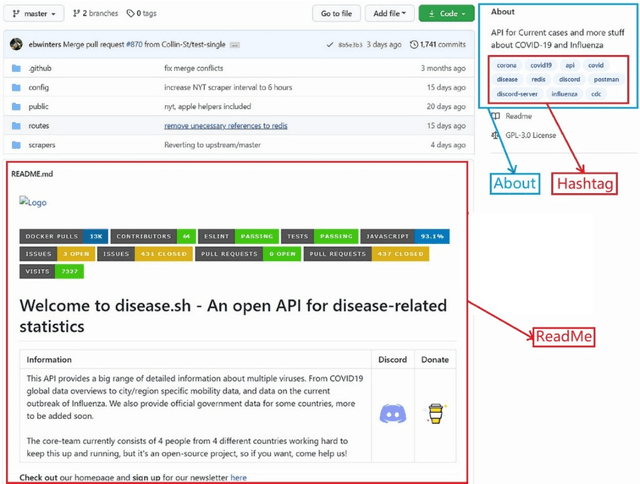The height and width of the screenshot is (484, 640).
Task: Click the Pull Requests 437 closed badge
Action: click(x=367, y=254)
